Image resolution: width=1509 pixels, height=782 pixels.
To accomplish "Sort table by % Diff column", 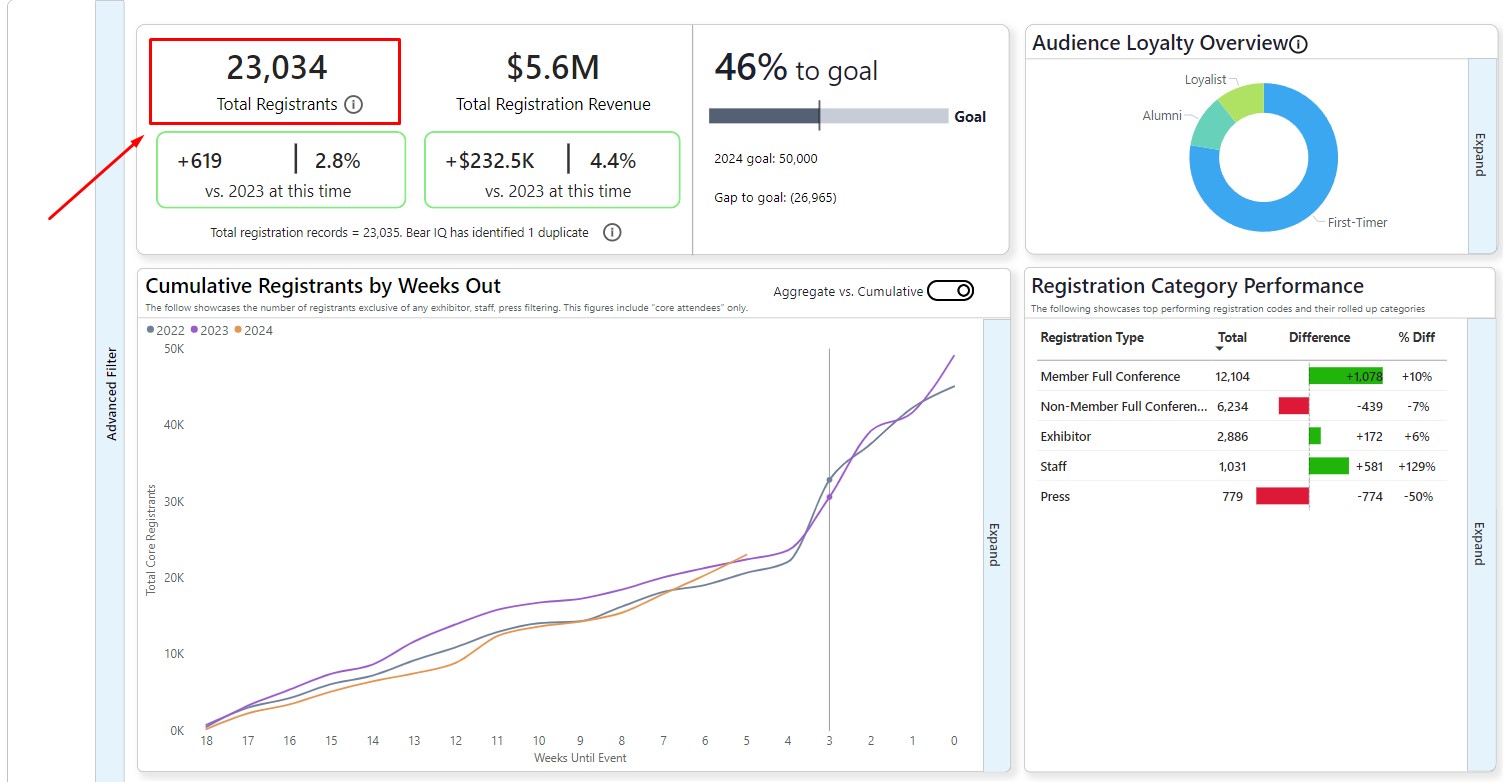I will tap(1416, 338).
